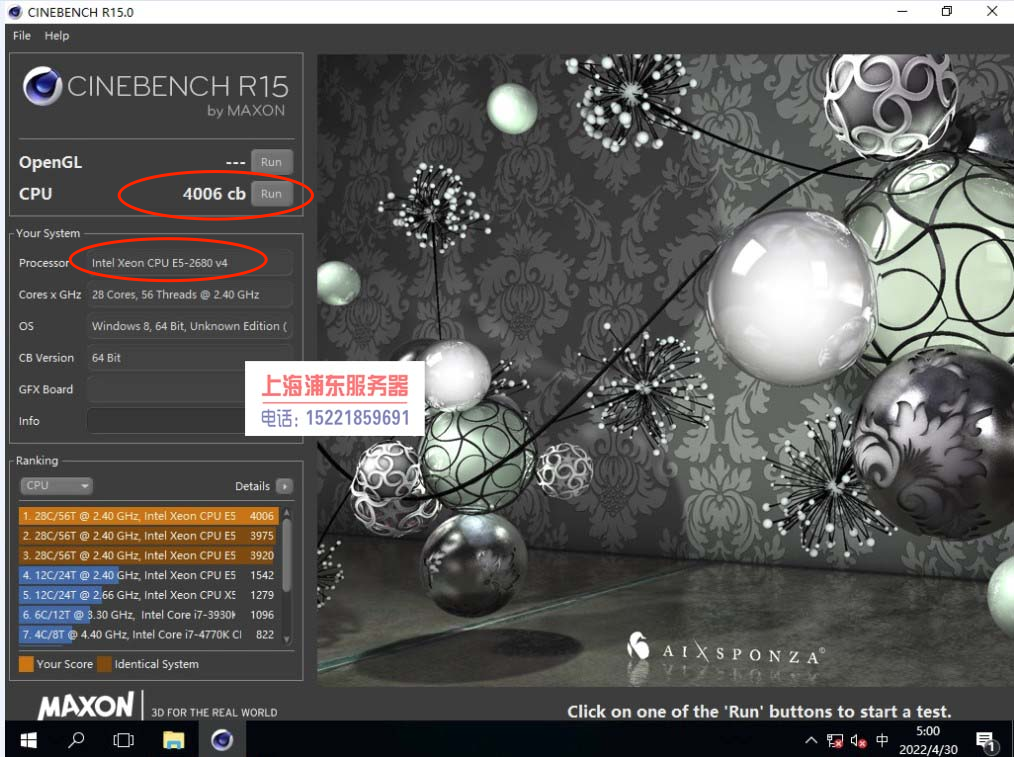Open the File menu
Screen dimensions: 1014x757
(x=21, y=35)
